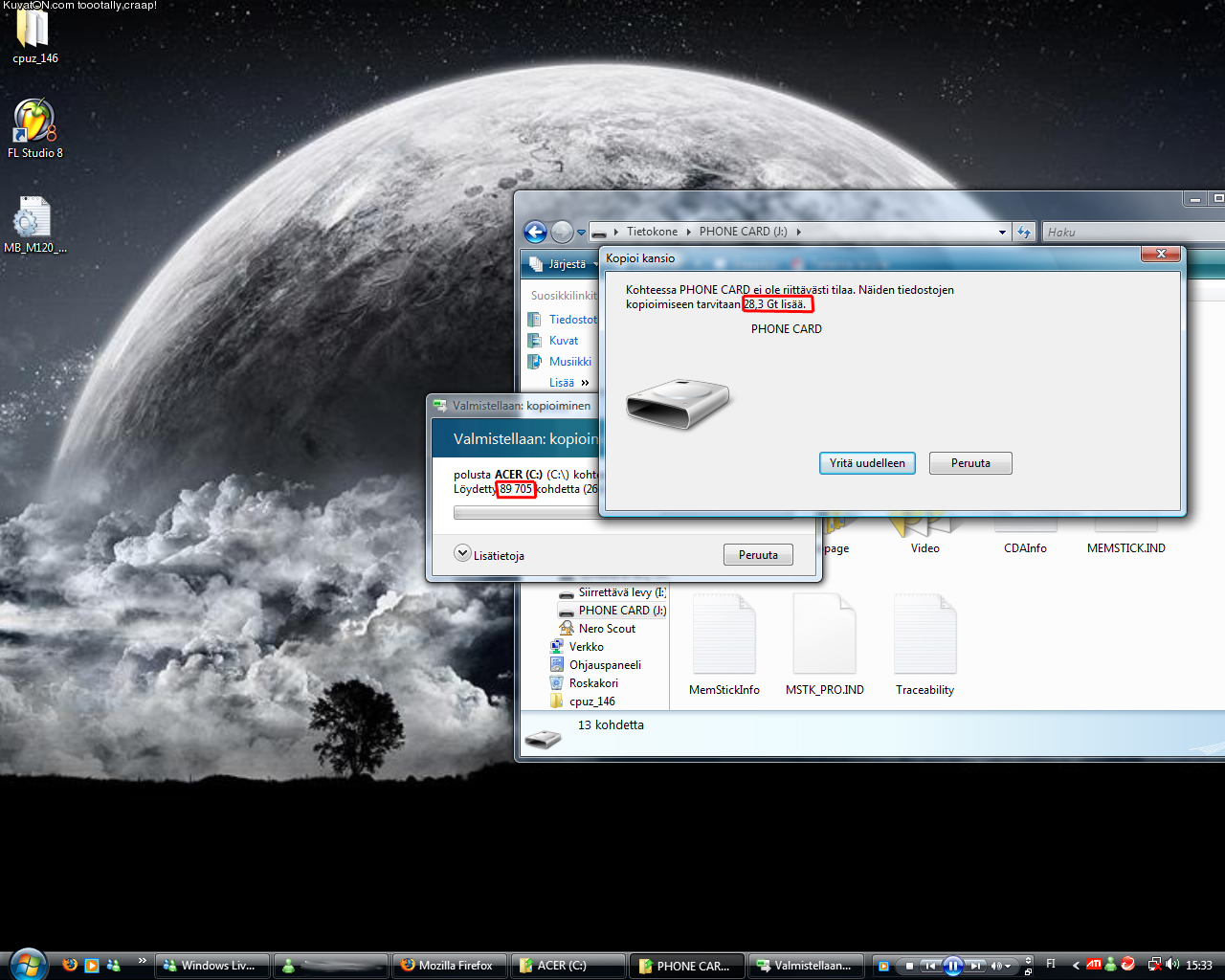Expand Lisää in favorite links
Viewport: 1225px width, 980px height.
569,383
